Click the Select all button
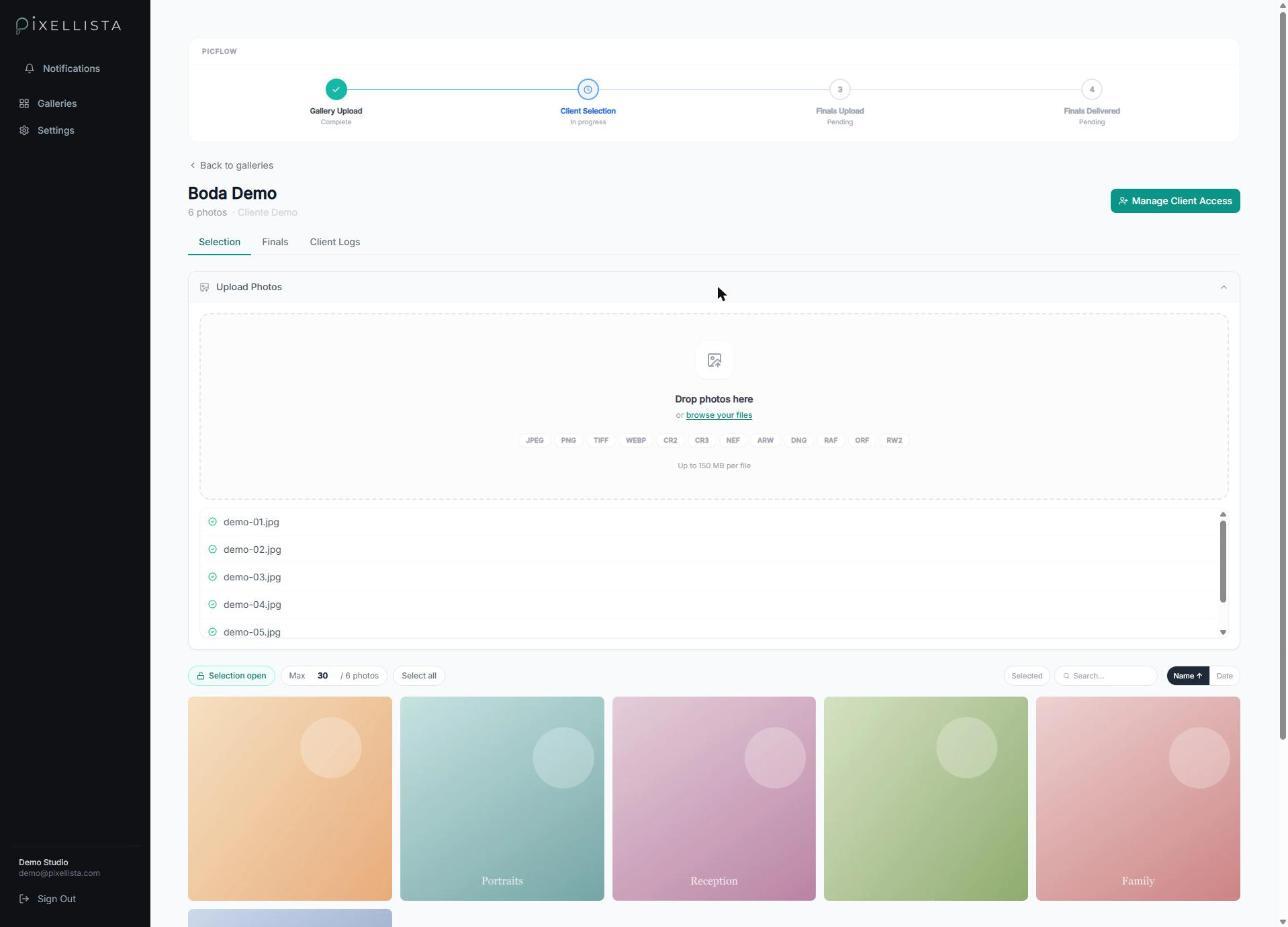 (x=419, y=676)
